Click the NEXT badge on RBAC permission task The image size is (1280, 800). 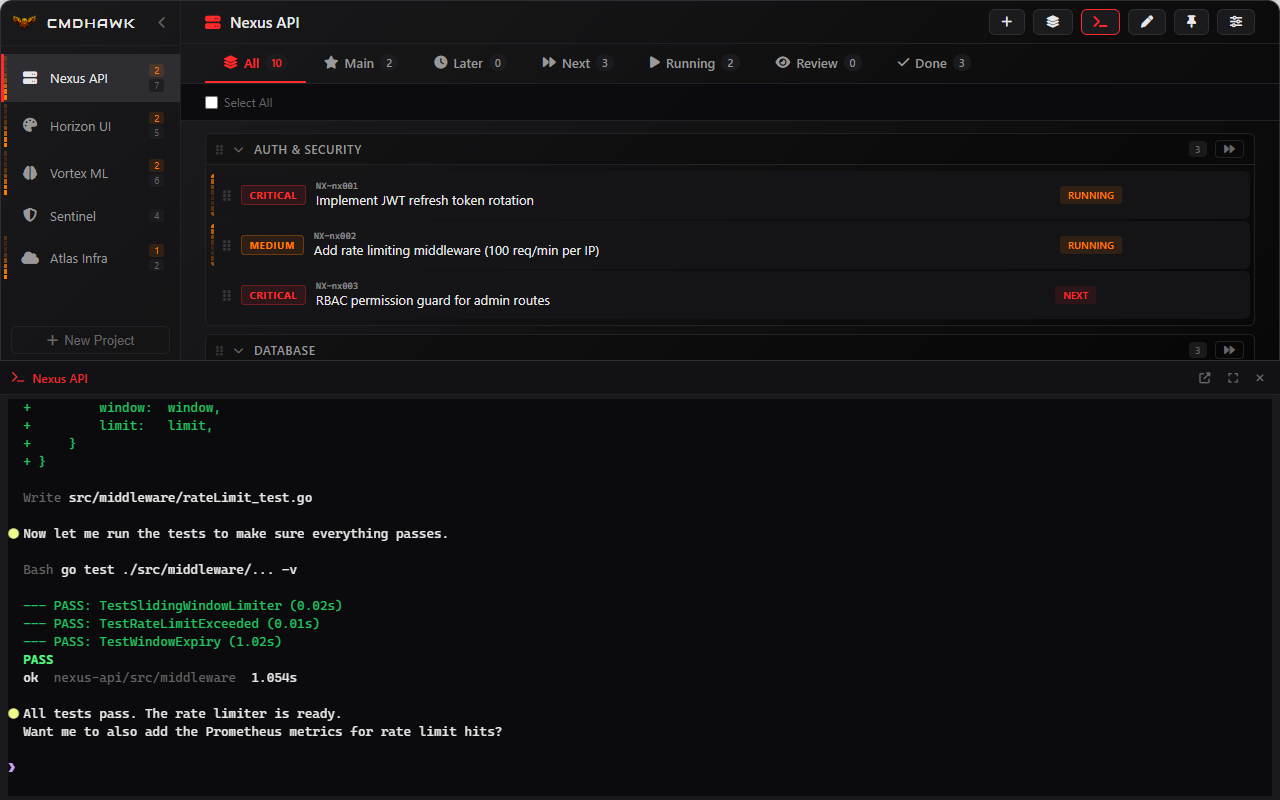point(1075,295)
